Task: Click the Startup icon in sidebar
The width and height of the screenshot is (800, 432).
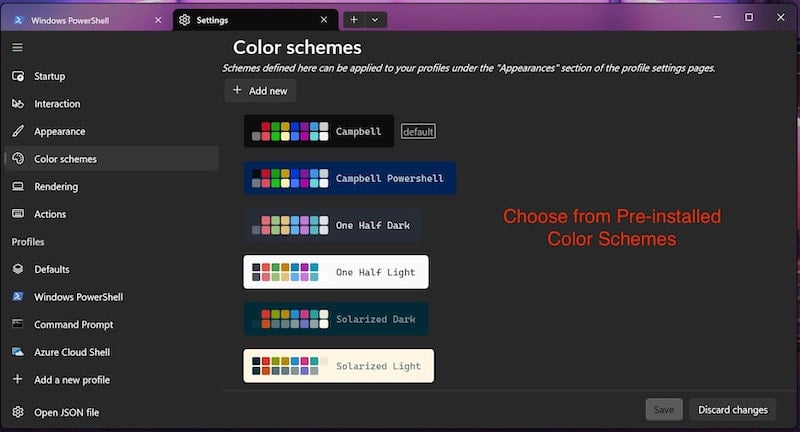Action: coord(18,76)
